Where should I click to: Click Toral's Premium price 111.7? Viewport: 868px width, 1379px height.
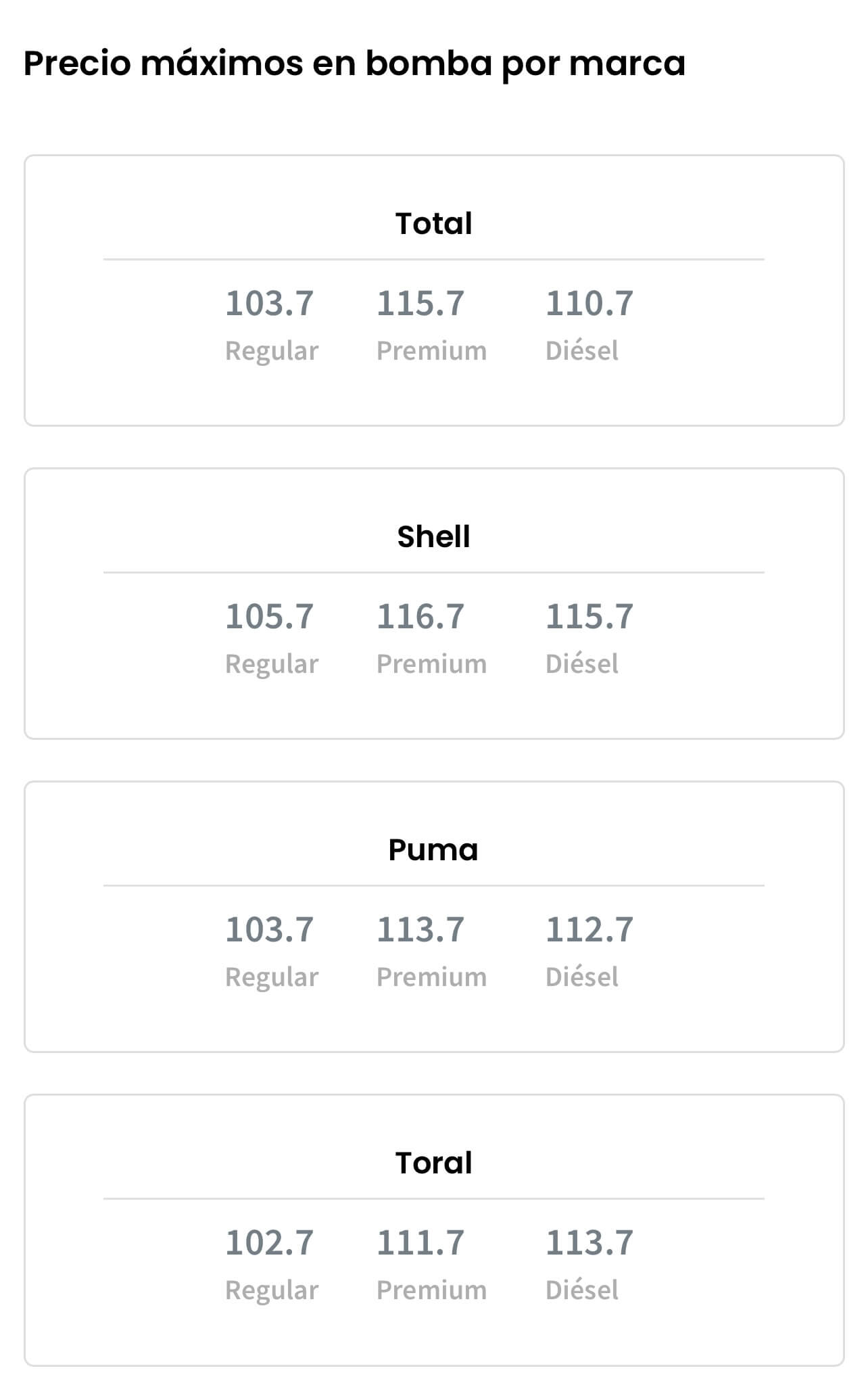pyautogui.click(x=420, y=1242)
